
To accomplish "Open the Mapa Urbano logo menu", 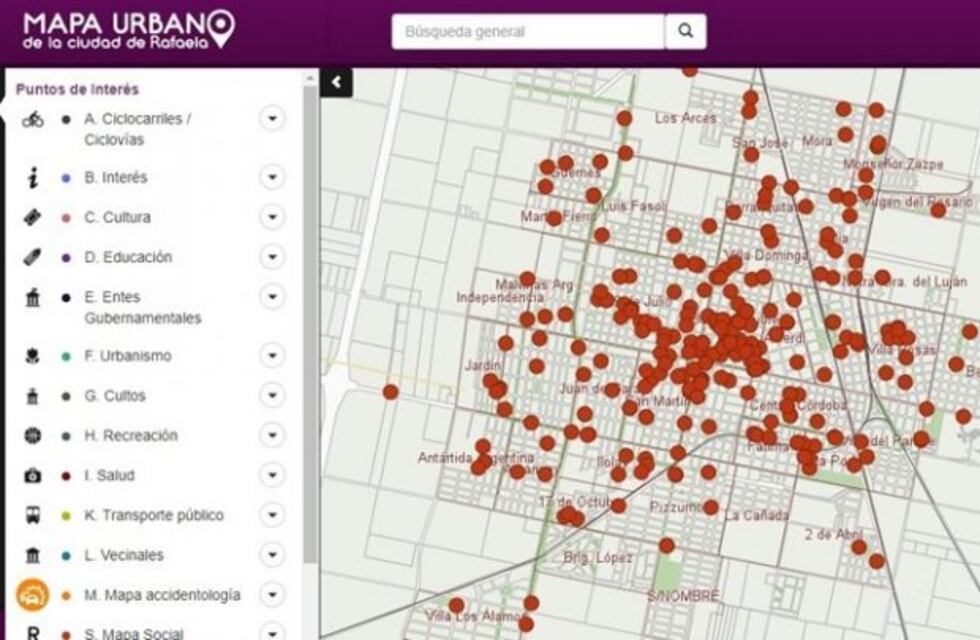I will click(x=125, y=28).
